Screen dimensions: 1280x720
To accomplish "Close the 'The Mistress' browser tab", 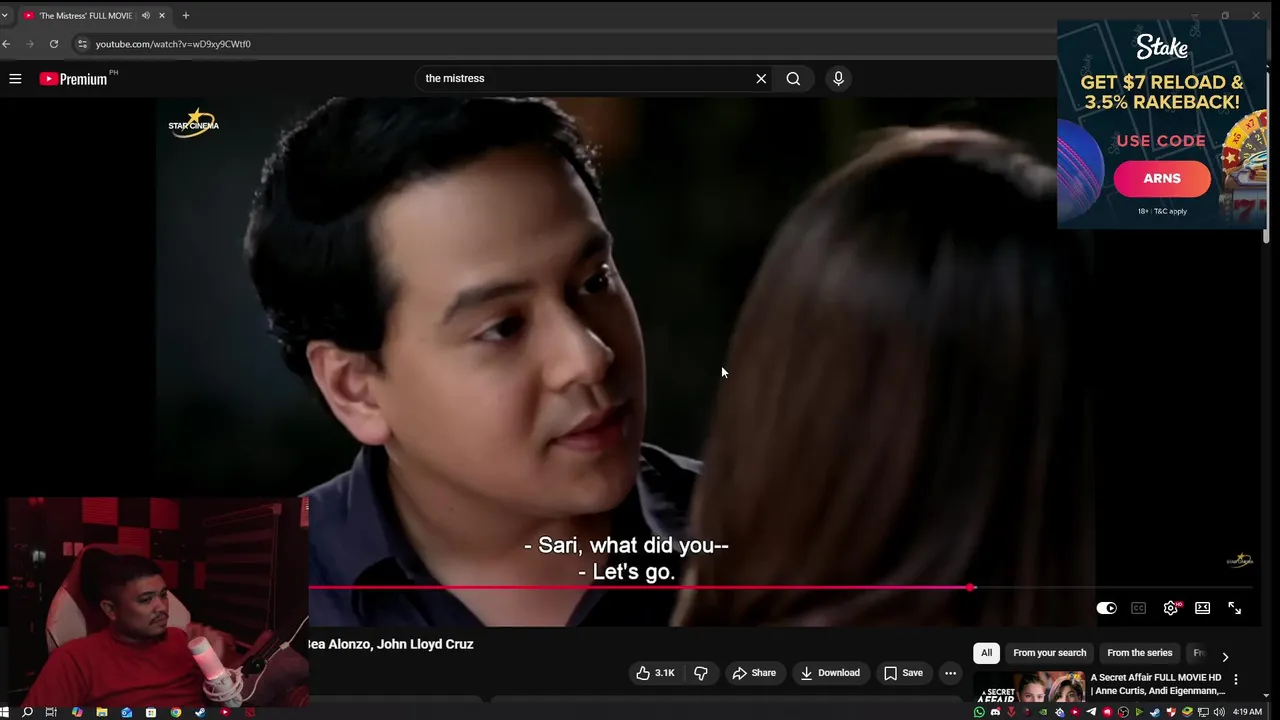I will [162, 15].
